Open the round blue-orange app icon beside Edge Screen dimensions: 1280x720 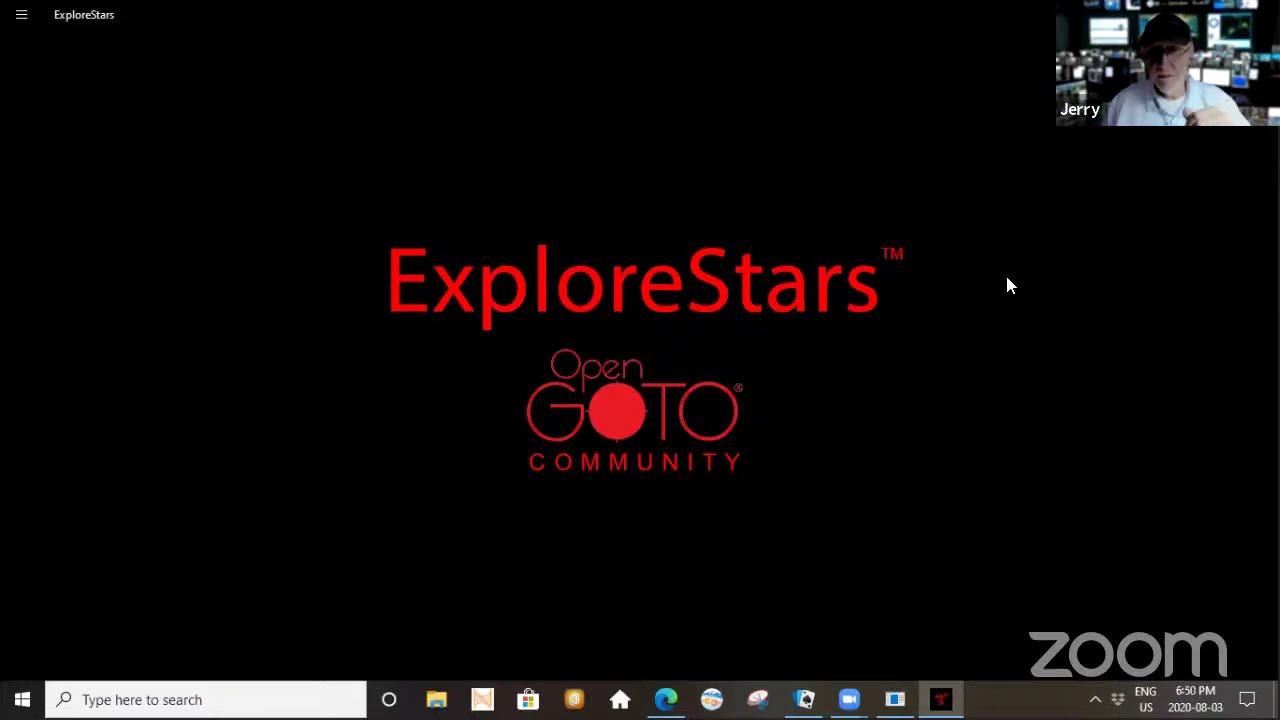click(712, 700)
